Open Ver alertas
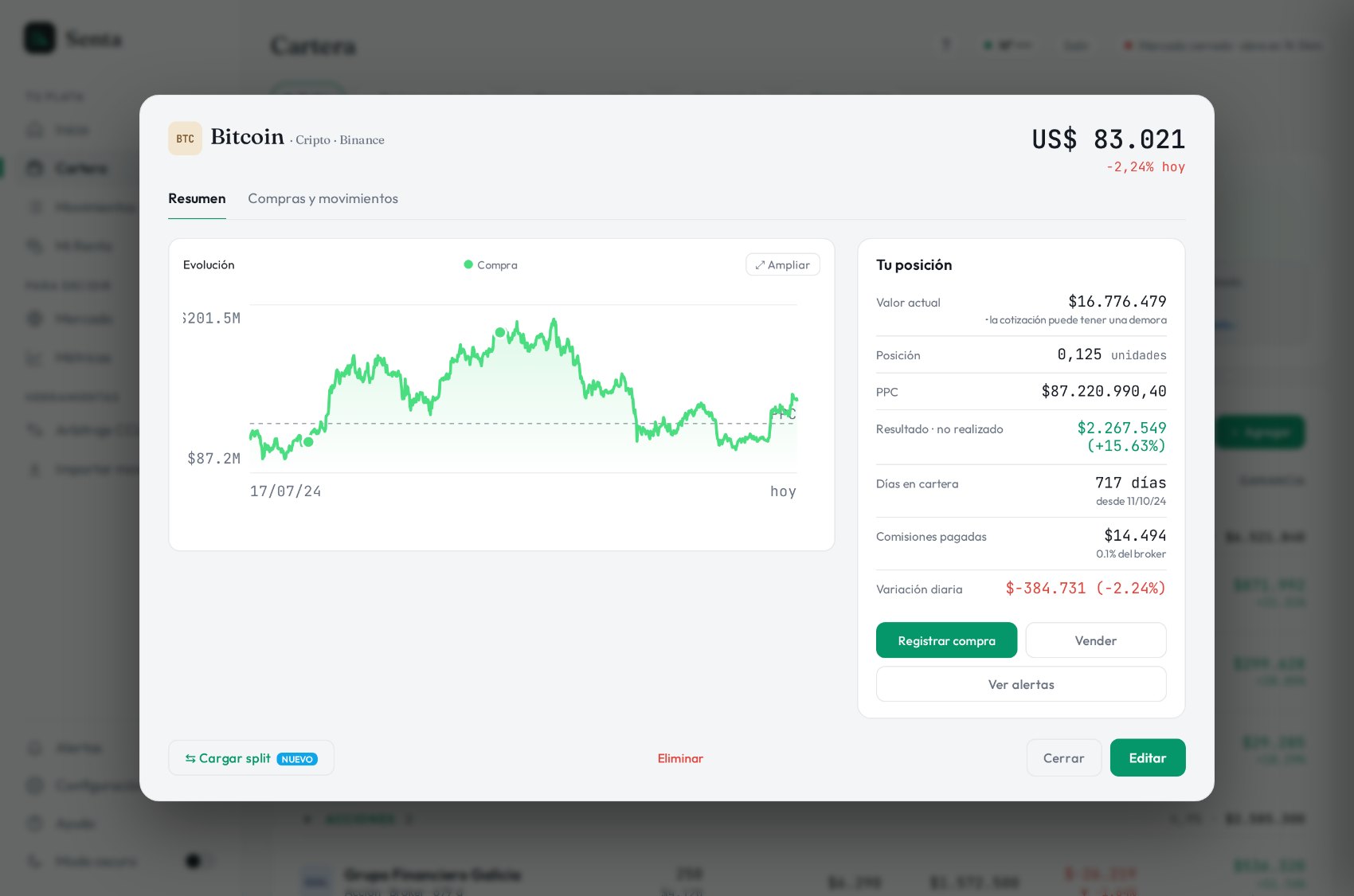Screen dimensions: 1354x896 pos(1021,684)
